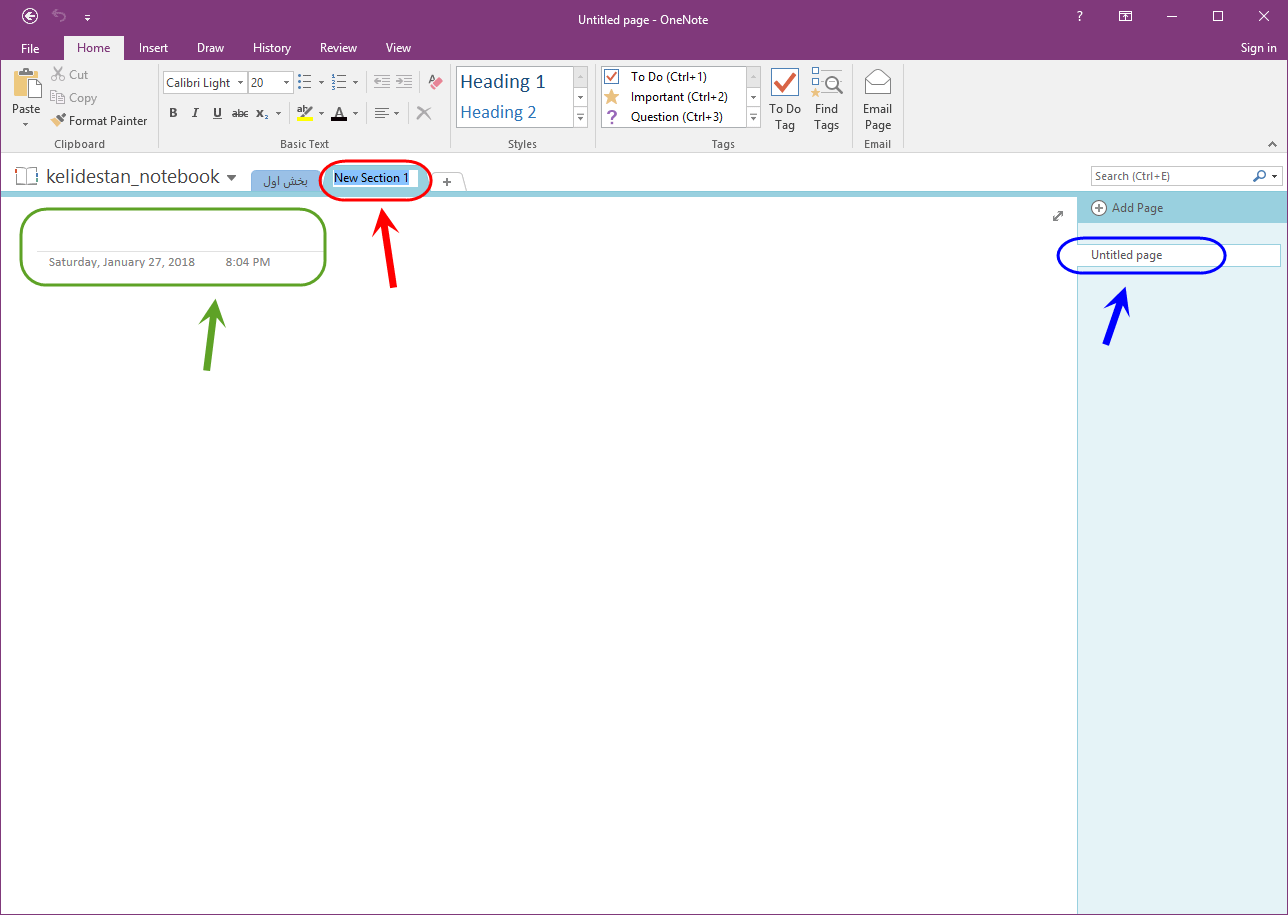Expand the numbering library dropdown arrow
The width and height of the screenshot is (1288, 915).
[355, 83]
